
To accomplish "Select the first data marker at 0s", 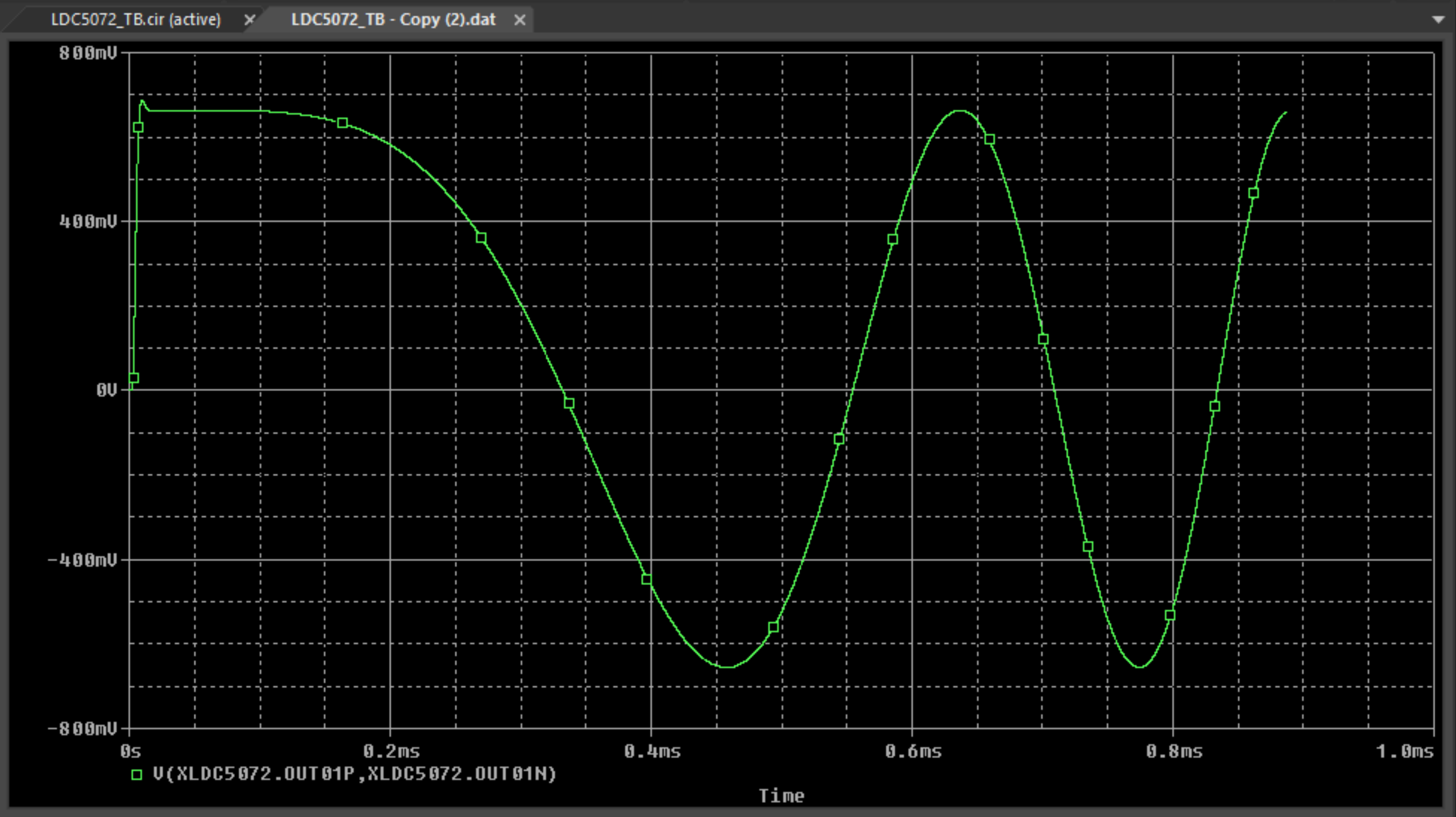I will click(134, 378).
